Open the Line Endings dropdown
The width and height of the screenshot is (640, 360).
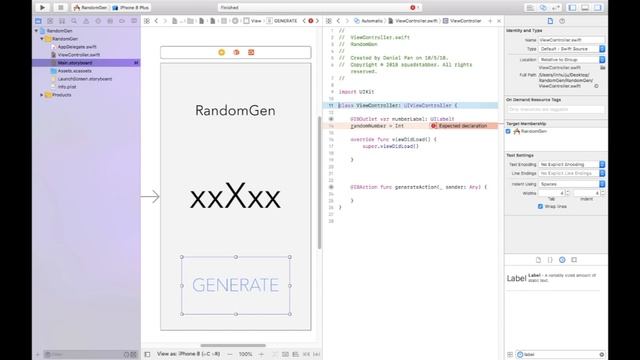(572, 173)
